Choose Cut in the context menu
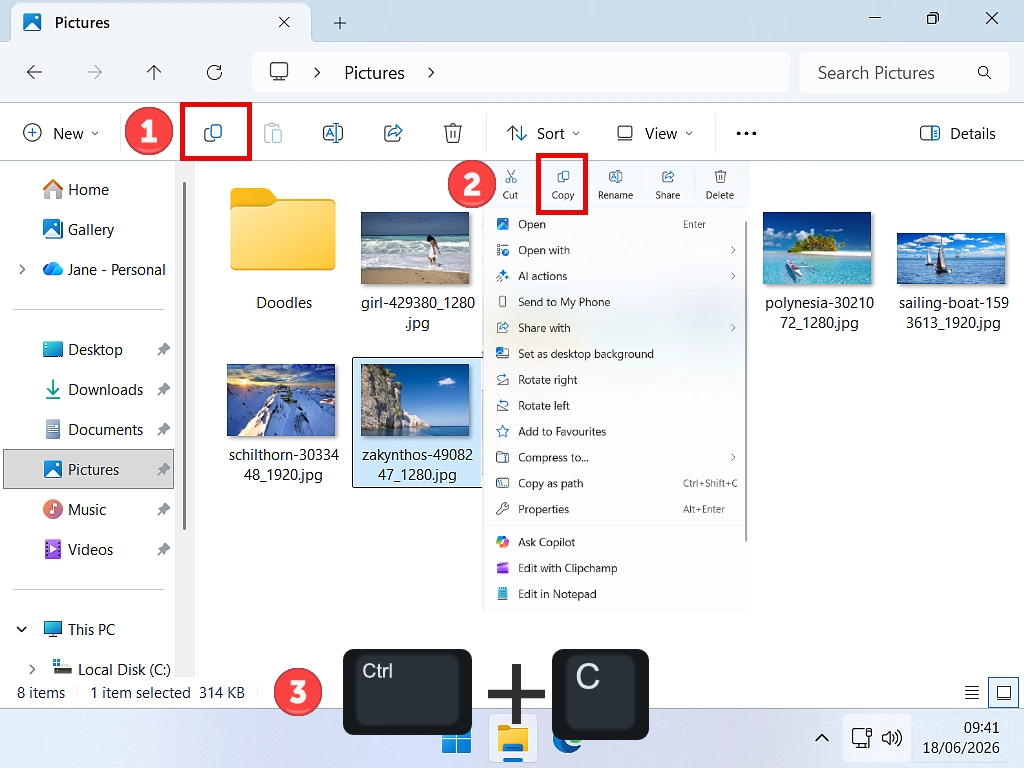 pos(511,185)
